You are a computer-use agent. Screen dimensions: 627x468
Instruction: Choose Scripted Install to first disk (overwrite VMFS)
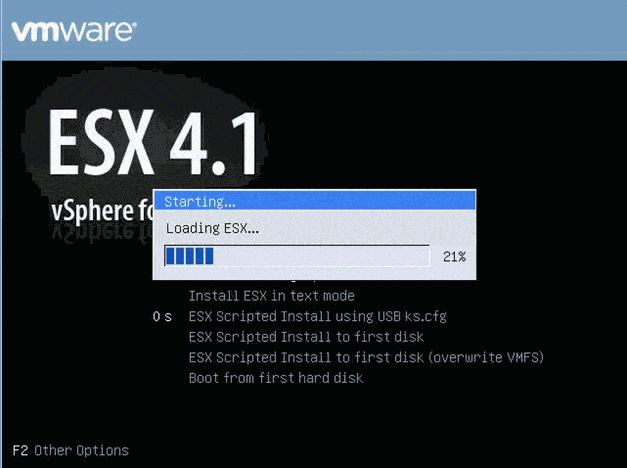click(x=366, y=357)
